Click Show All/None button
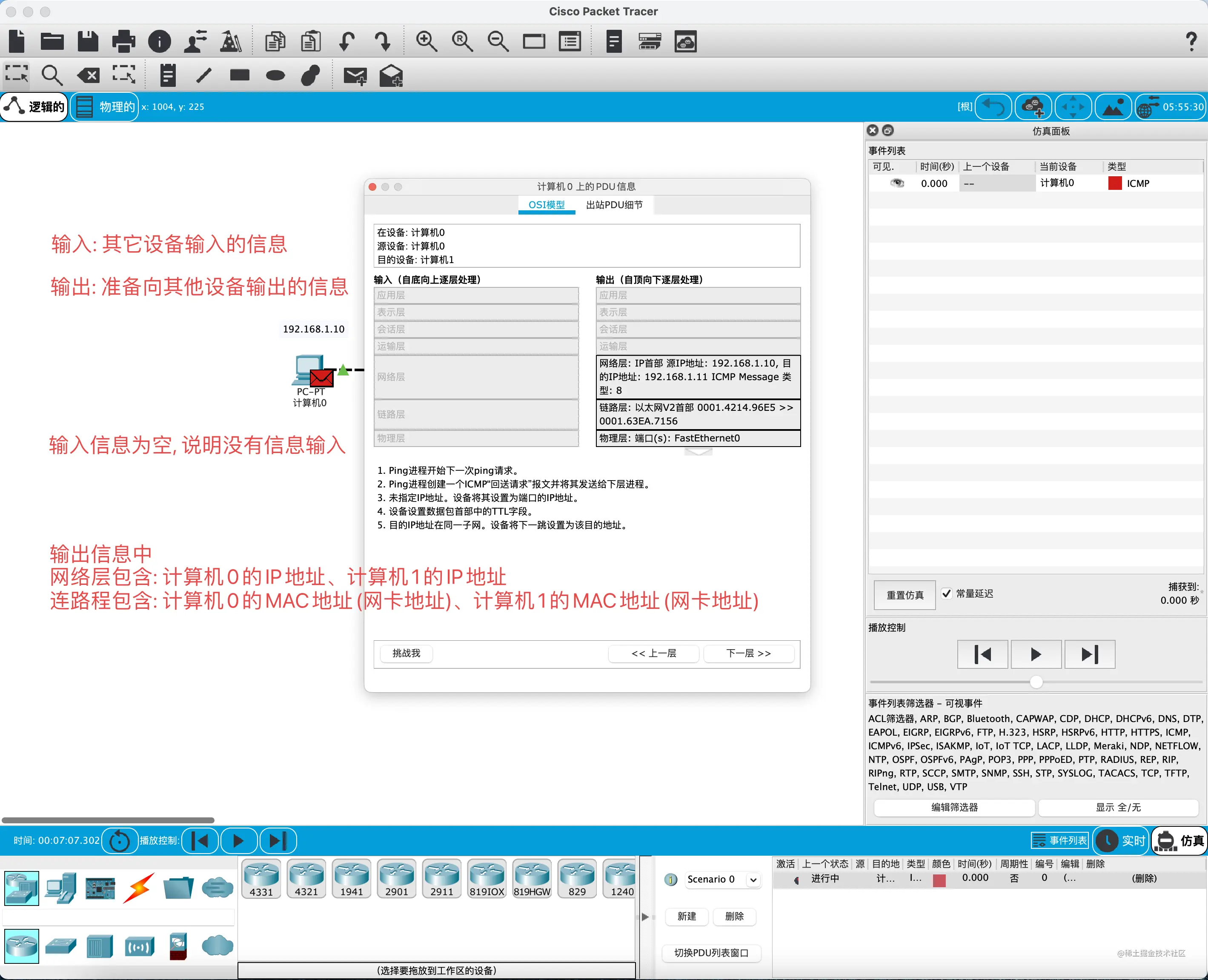The width and height of the screenshot is (1208, 980). click(1118, 807)
